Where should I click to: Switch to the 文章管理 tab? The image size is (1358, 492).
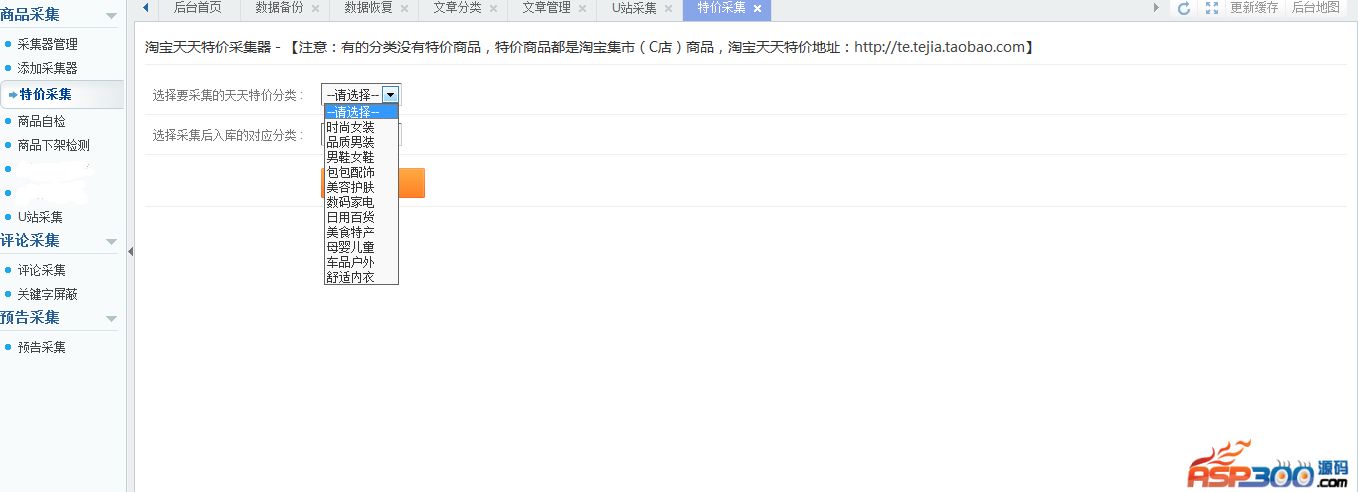(x=546, y=8)
